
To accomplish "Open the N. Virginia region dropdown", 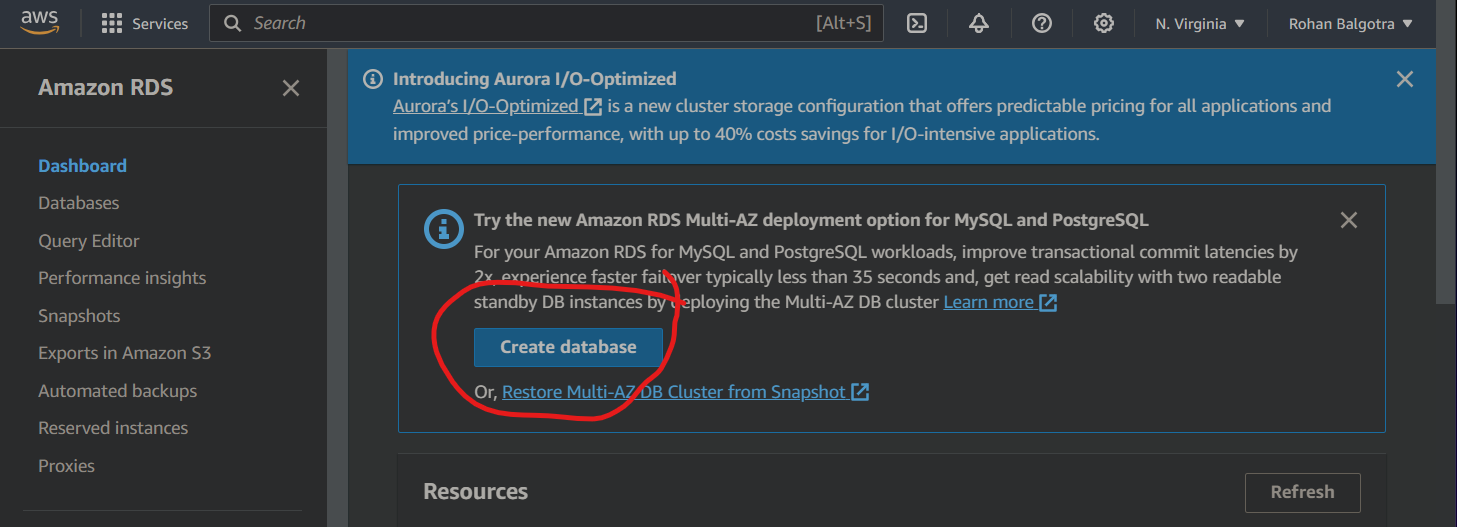I will coord(1200,23).
